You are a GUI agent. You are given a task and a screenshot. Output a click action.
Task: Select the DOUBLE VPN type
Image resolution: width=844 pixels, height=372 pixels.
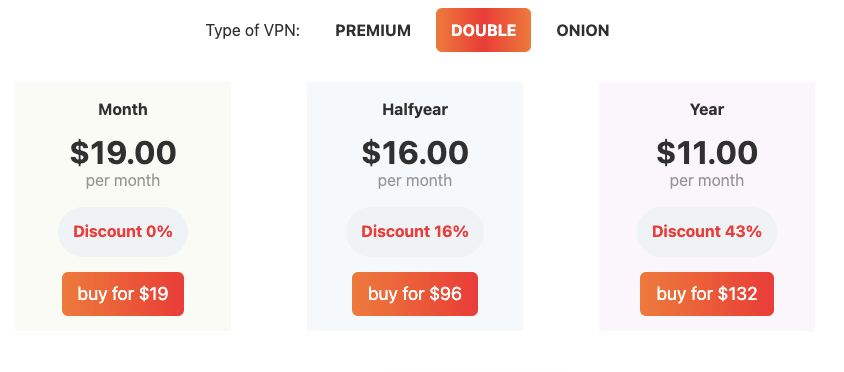[483, 30]
